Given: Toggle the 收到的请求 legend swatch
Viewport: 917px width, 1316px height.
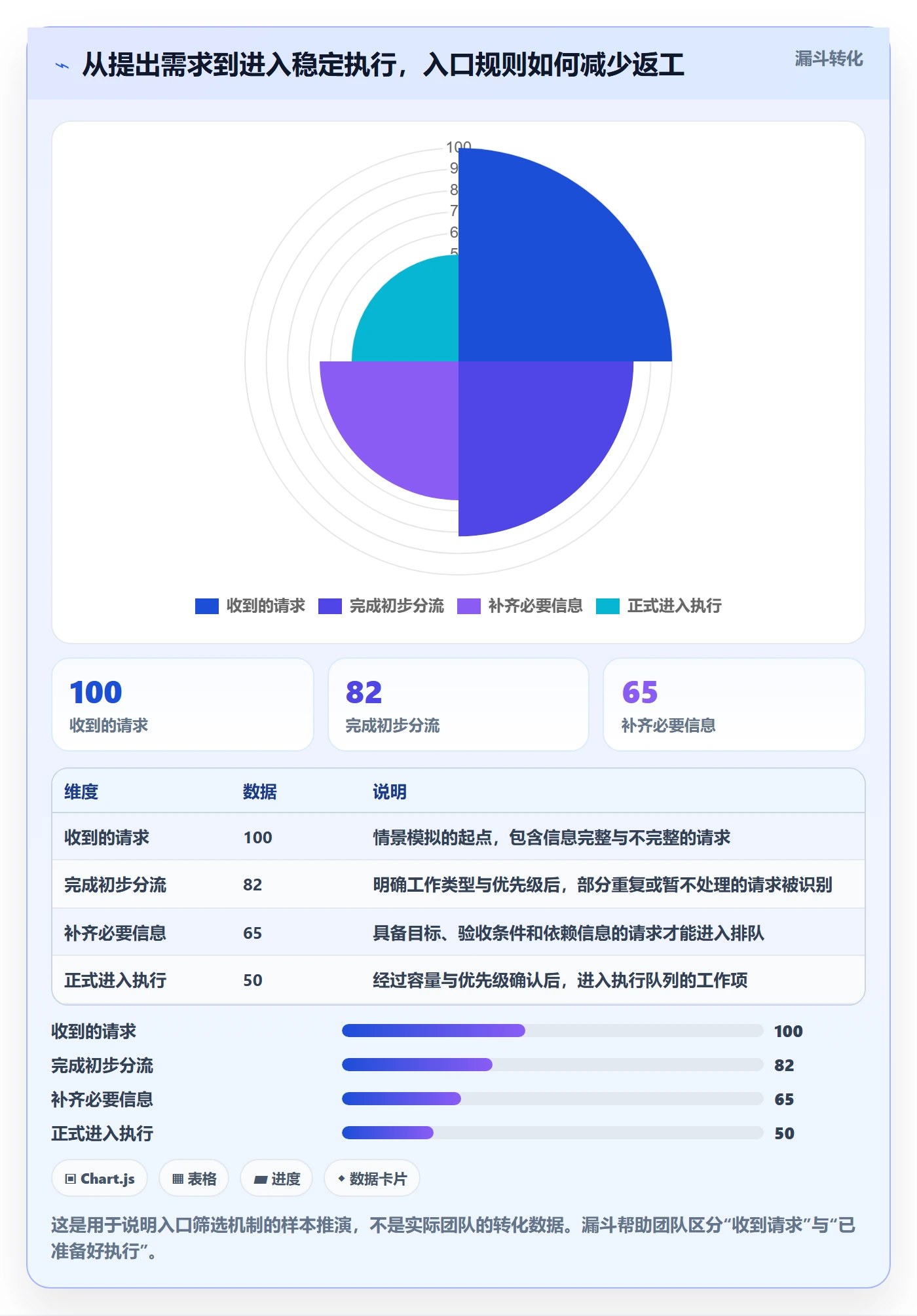Looking at the screenshot, I should pyautogui.click(x=207, y=606).
